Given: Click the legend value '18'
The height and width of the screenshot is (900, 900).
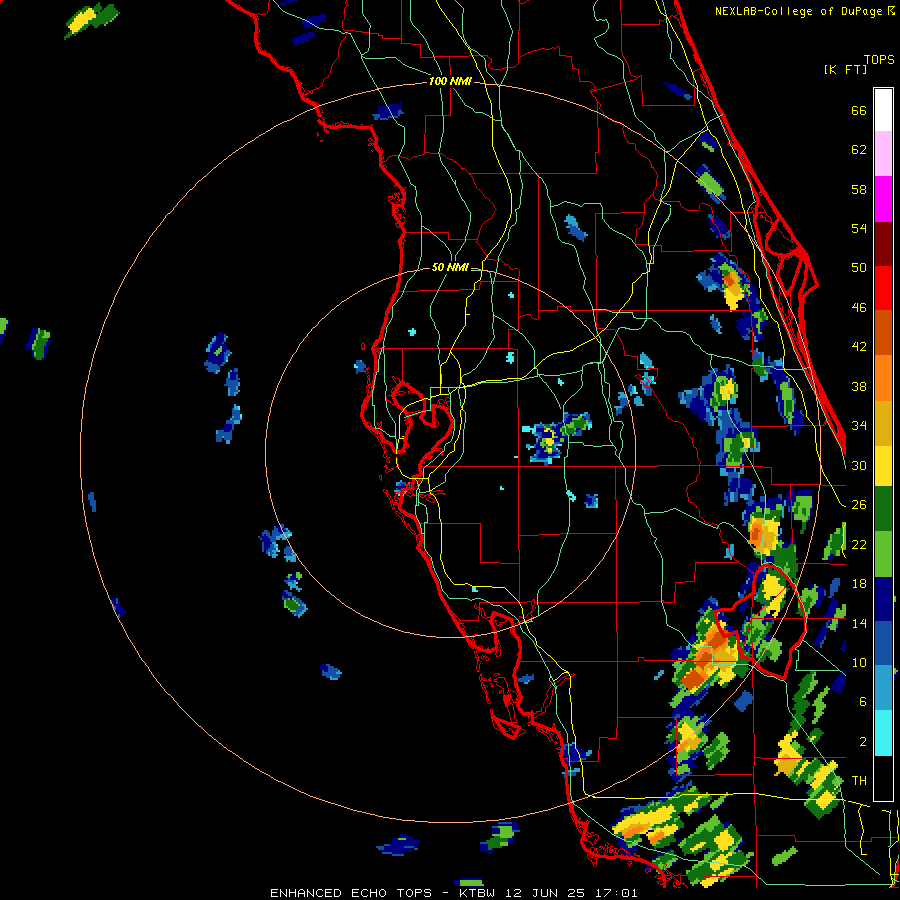Looking at the screenshot, I should [859, 583].
